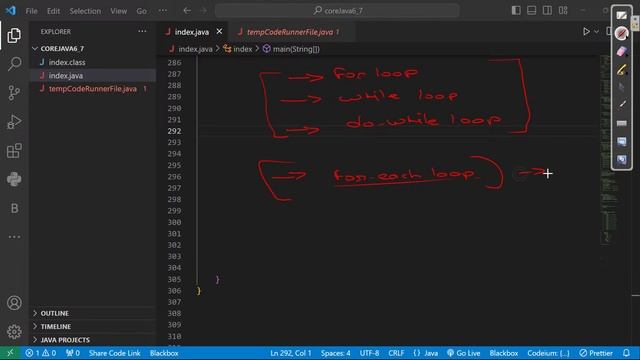Viewport: 640px width, 360px height.
Task: Click the screen capture icon in annotation toolbar
Action: coord(621,141)
